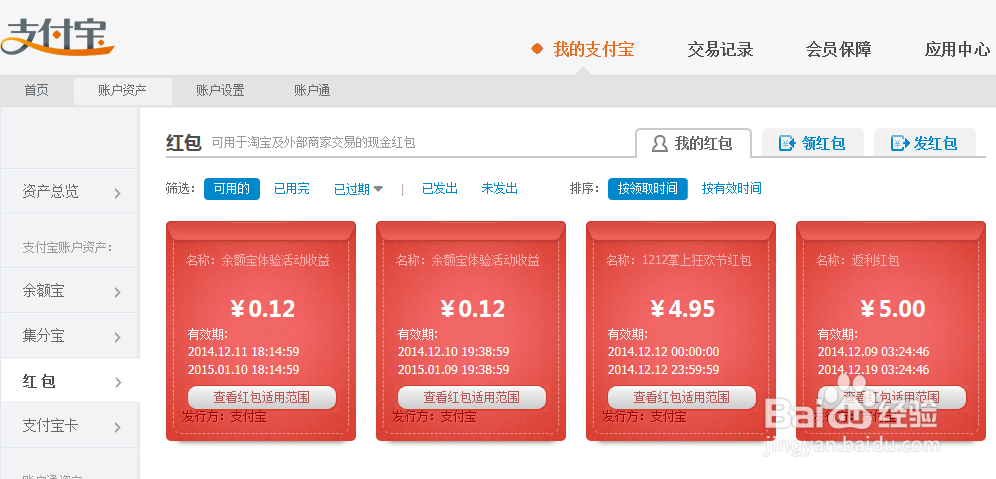Image resolution: width=996 pixels, height=479 pixels.
Task: Click the start date 2014.12.09 03:24:46
Action: (x=873, y=352)
